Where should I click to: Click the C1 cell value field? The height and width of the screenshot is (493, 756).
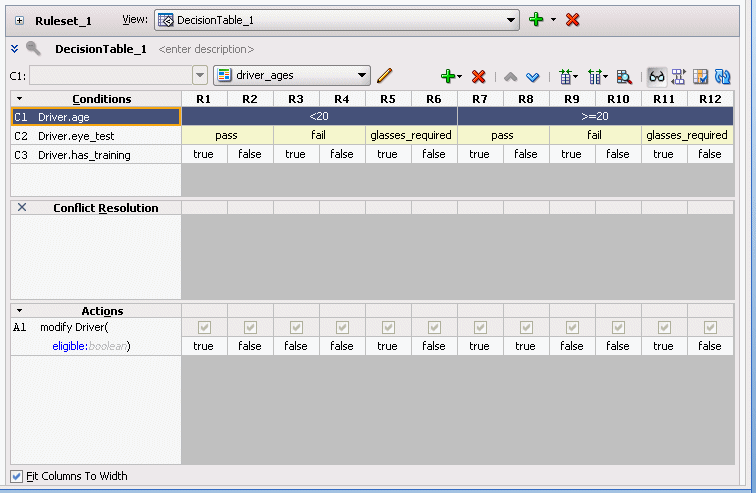point(111,76)
